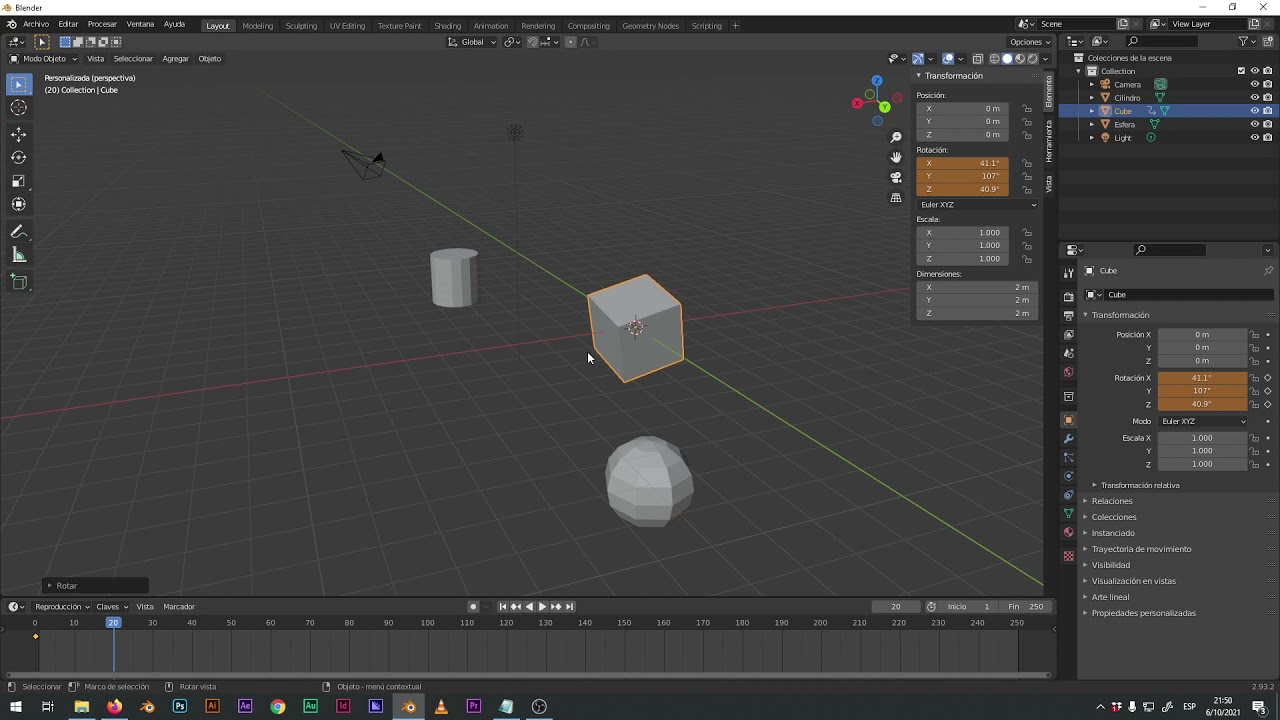The width and height of the screenshot is (1280, 720).
Task: Select the Annotate tool
Action: click(x=19, y=231)
